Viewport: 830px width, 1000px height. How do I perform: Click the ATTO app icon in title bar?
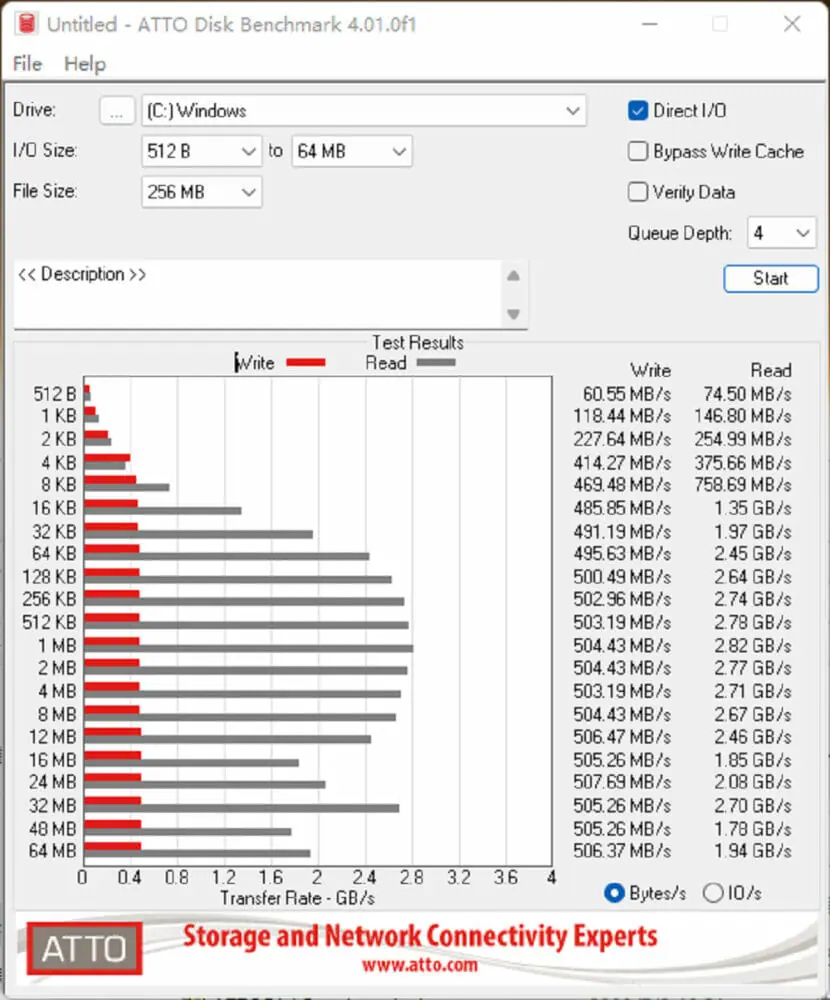click(x=25, y=23)
